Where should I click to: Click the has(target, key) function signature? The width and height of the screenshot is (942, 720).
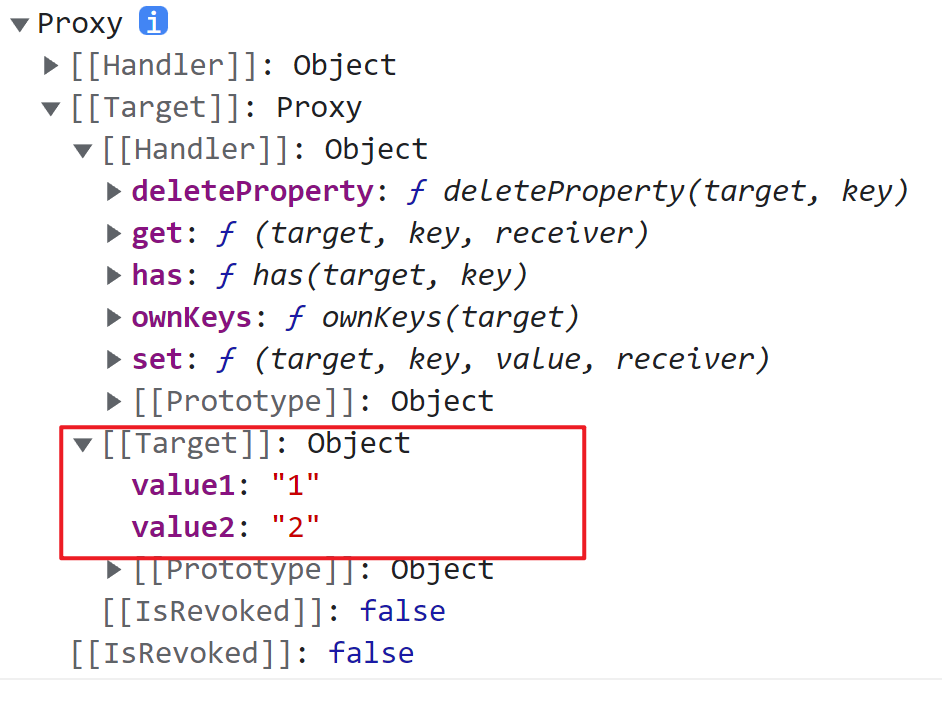(x=390, y=276)
